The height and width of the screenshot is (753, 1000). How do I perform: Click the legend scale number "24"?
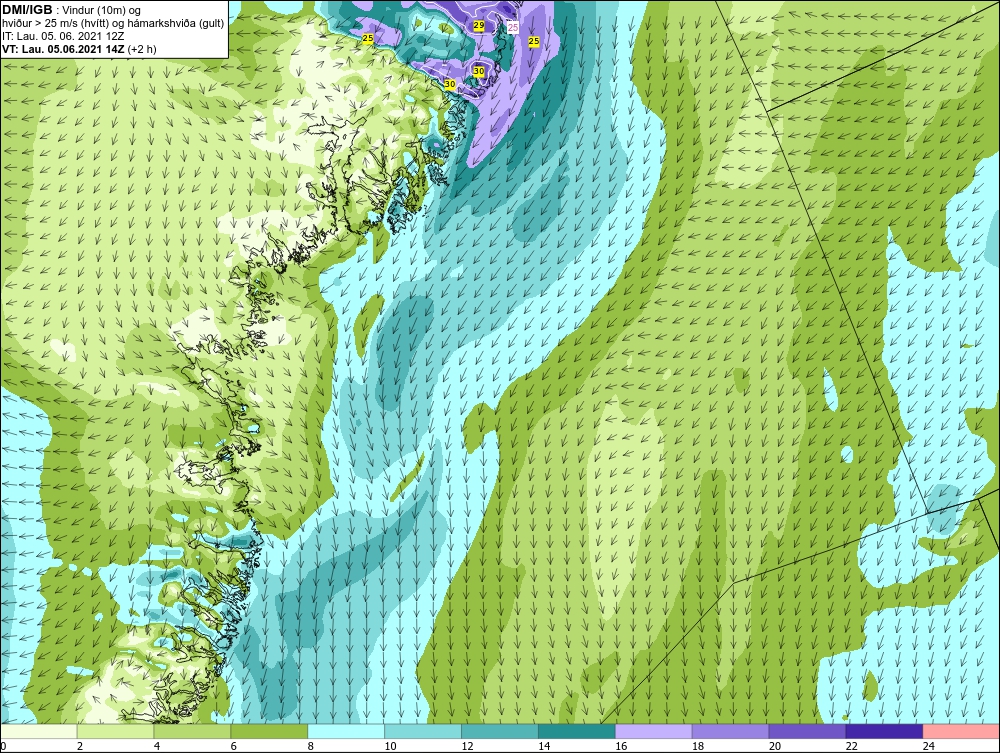(929, 746)
